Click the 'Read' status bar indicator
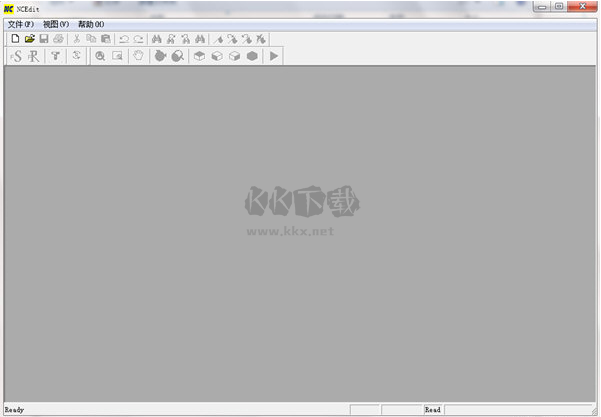 pos(433,410)
